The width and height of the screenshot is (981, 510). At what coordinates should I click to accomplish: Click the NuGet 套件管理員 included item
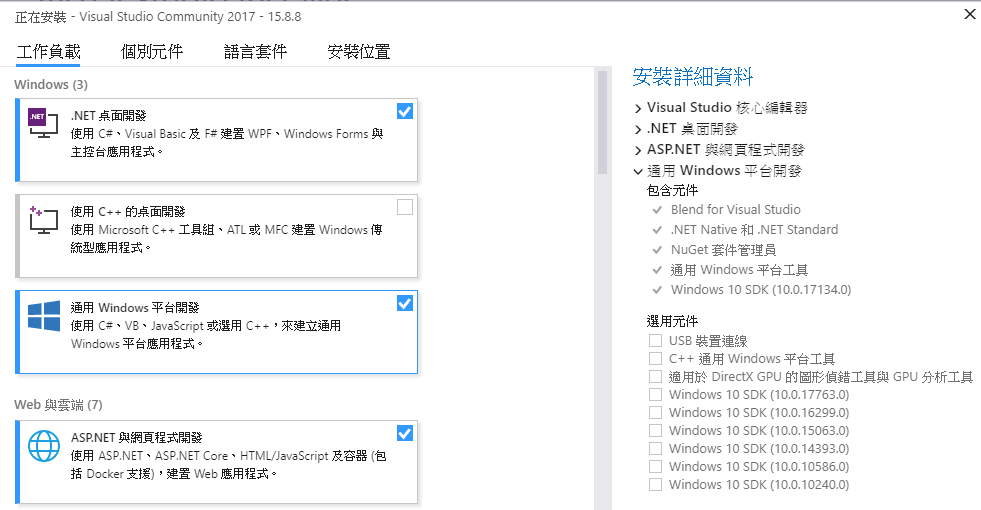point(723,250)
